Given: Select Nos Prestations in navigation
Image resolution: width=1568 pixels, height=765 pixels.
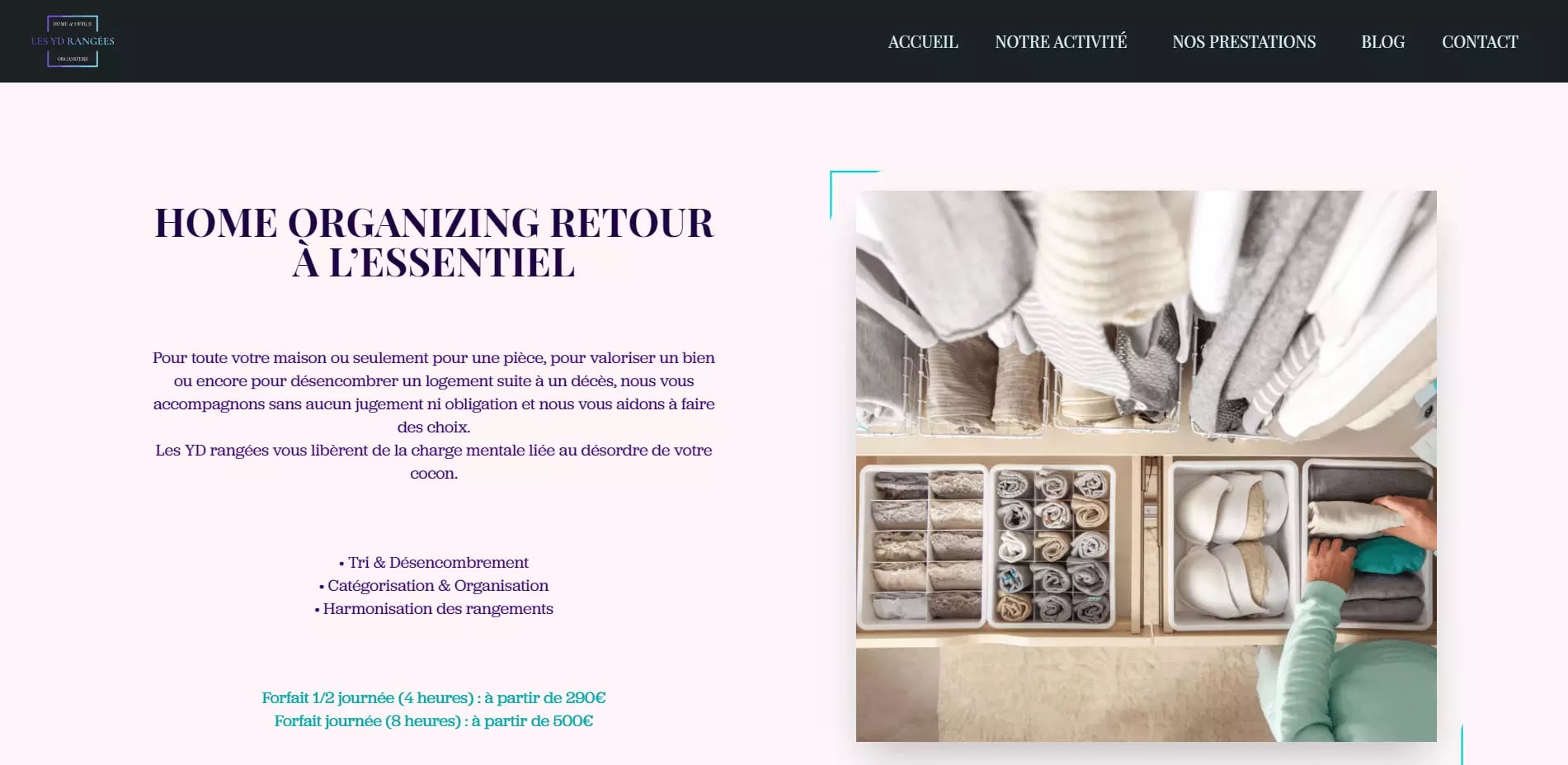Looking at the screenshot, I should [x=1244, y=42].
